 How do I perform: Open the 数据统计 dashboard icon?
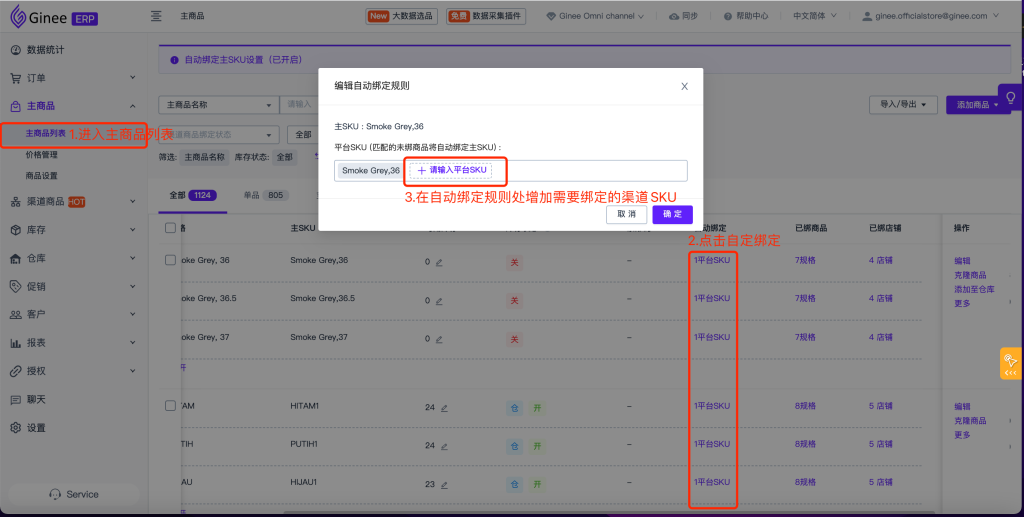(16, 49)
